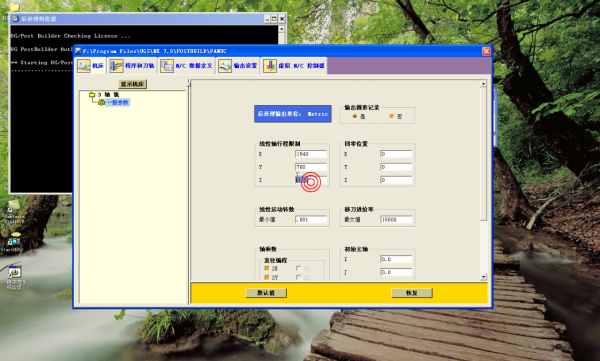Close the Post Builder FANUC window
This screenshot has width=600, height=361.
pyautogui.click(x=486, y=51)
